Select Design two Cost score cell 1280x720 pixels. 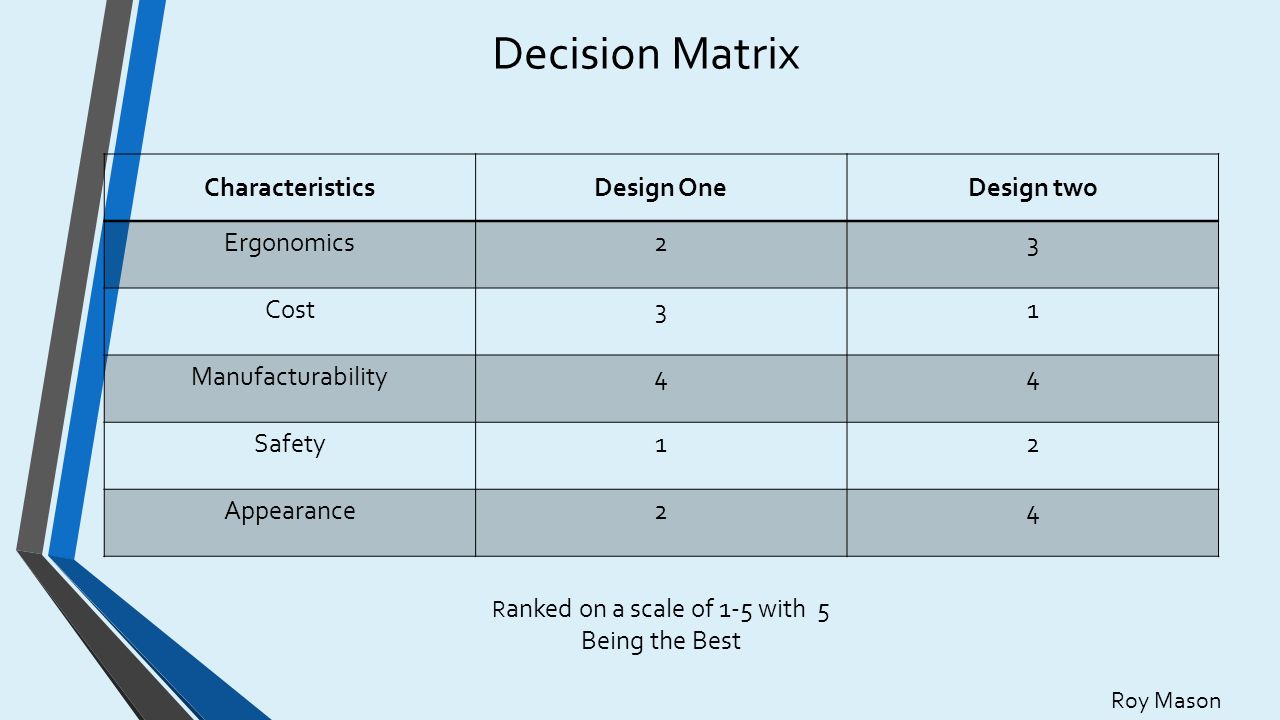point(1033,322)
